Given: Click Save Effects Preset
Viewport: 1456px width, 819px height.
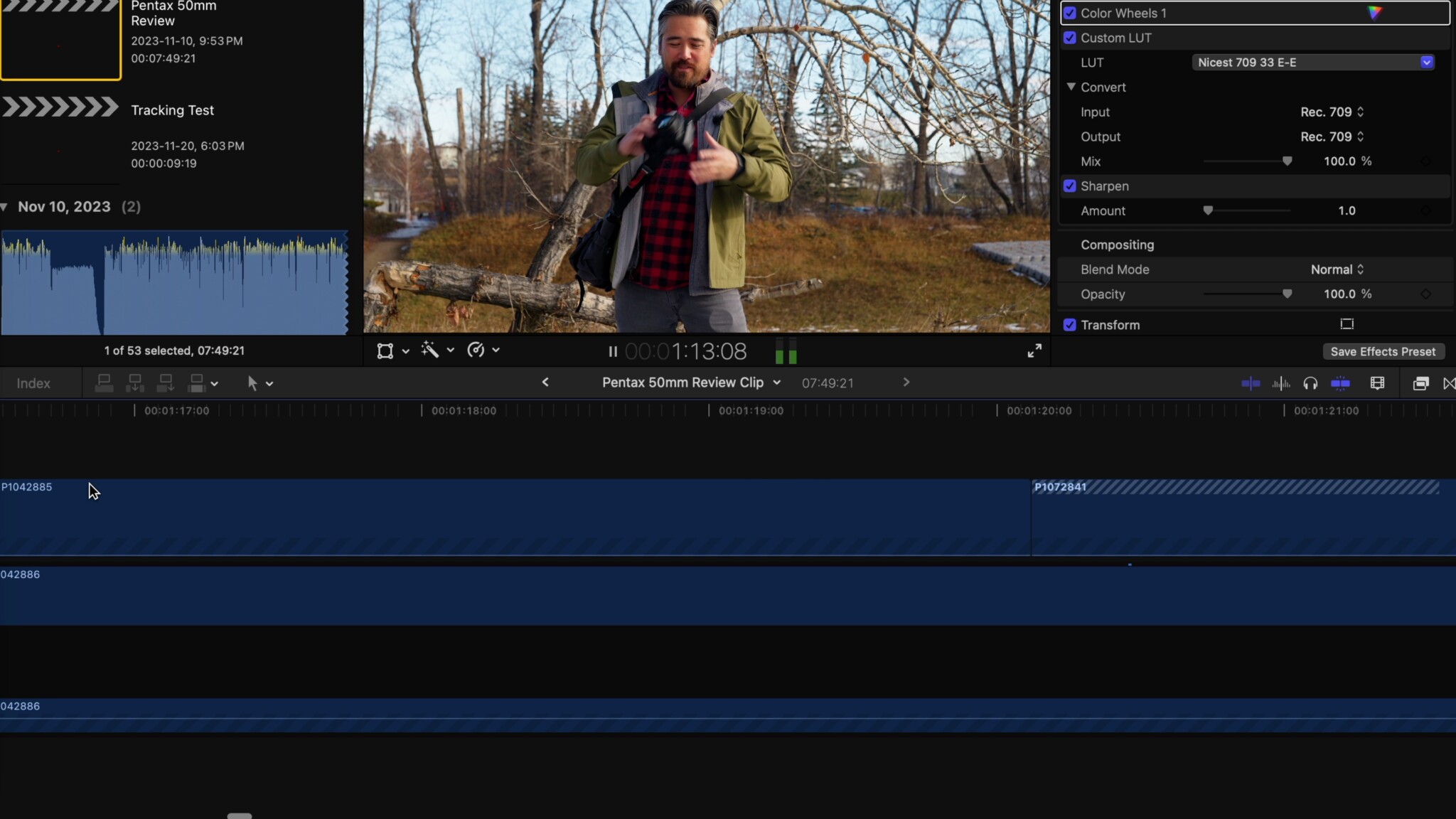Looking at the screenshot, I should click(x=1383, y=352).
